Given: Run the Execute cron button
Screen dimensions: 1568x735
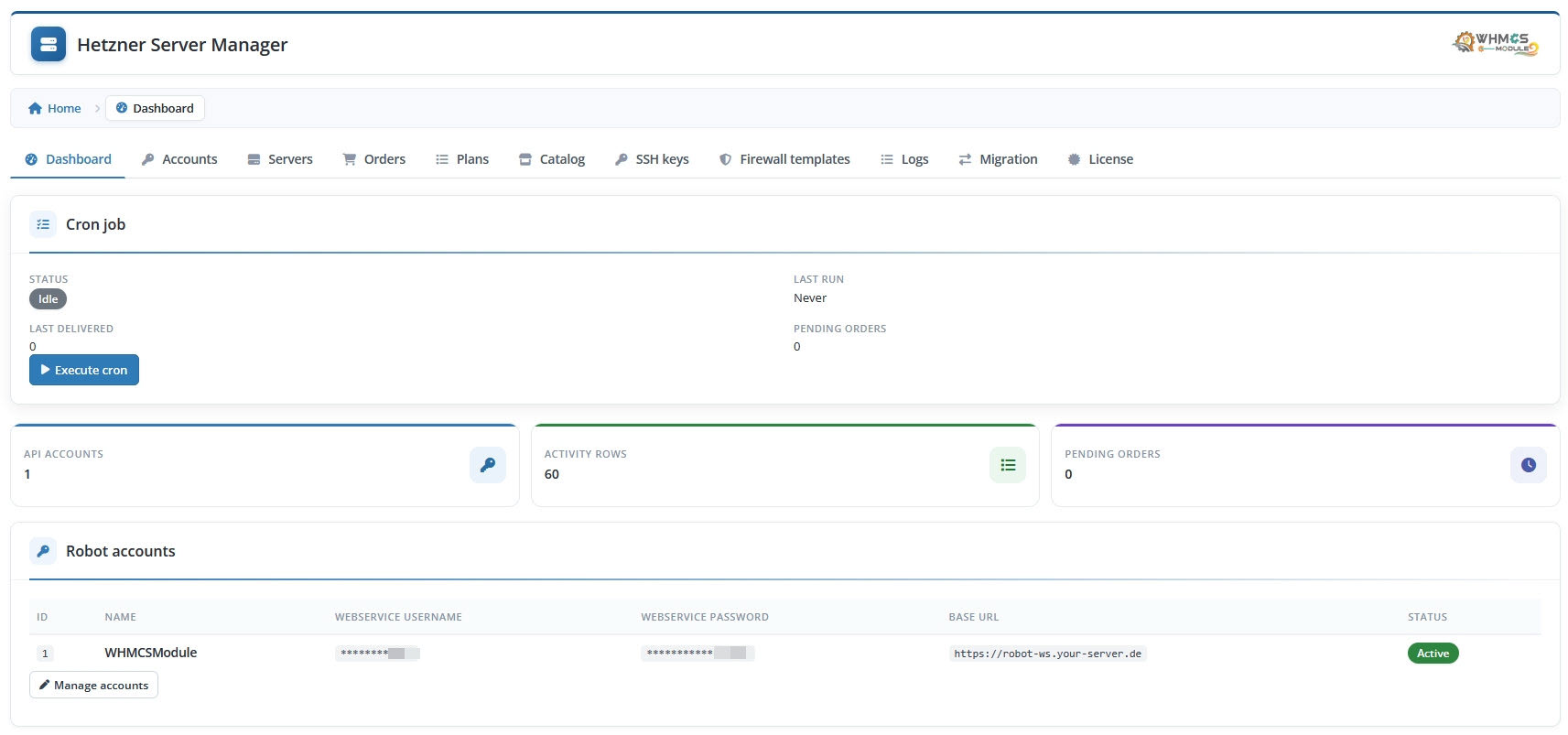Looking at the screenshot, I should [x=84, y=370].
